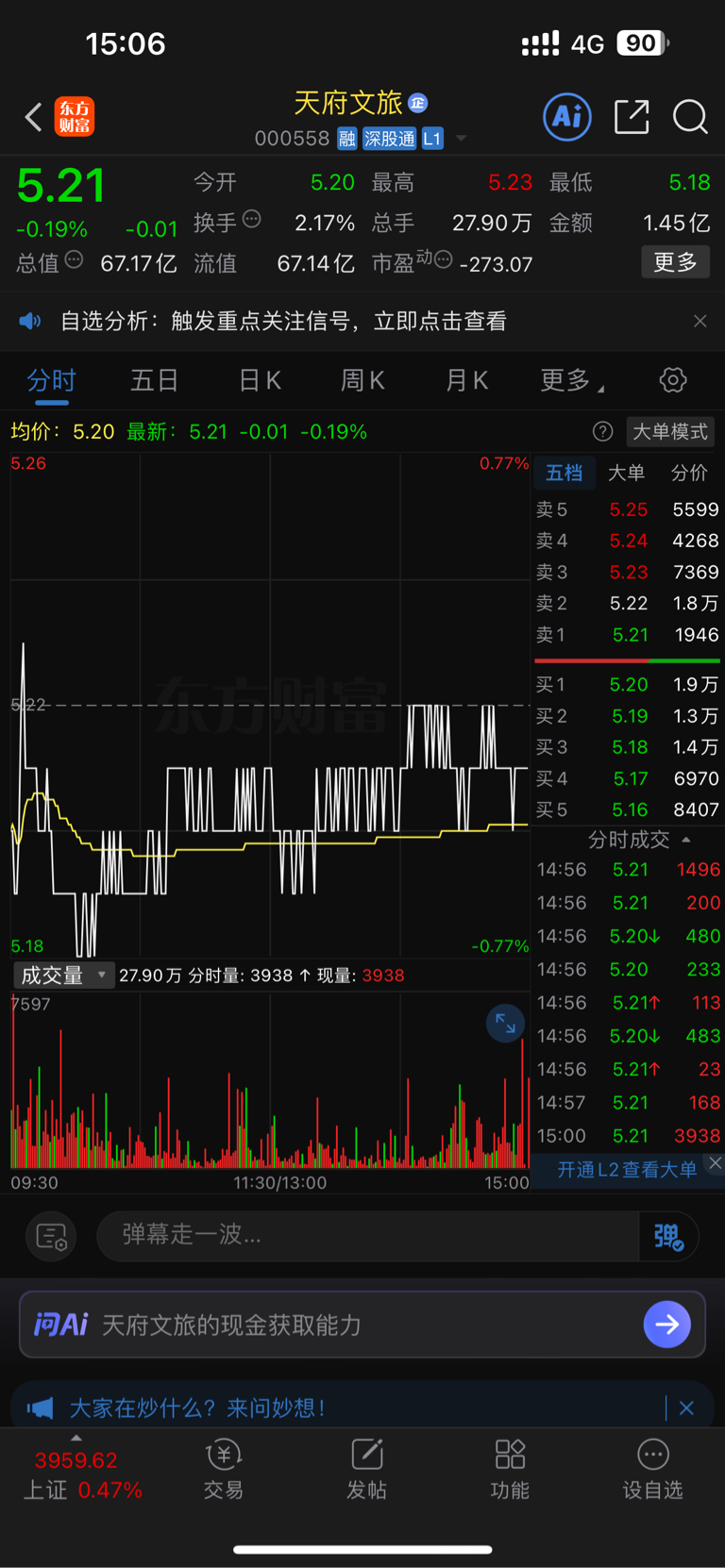The height and width of the screenshot is (1568, 725).
Task: Expand the dropdown arrow beside L1
Action: click(462, 139)
